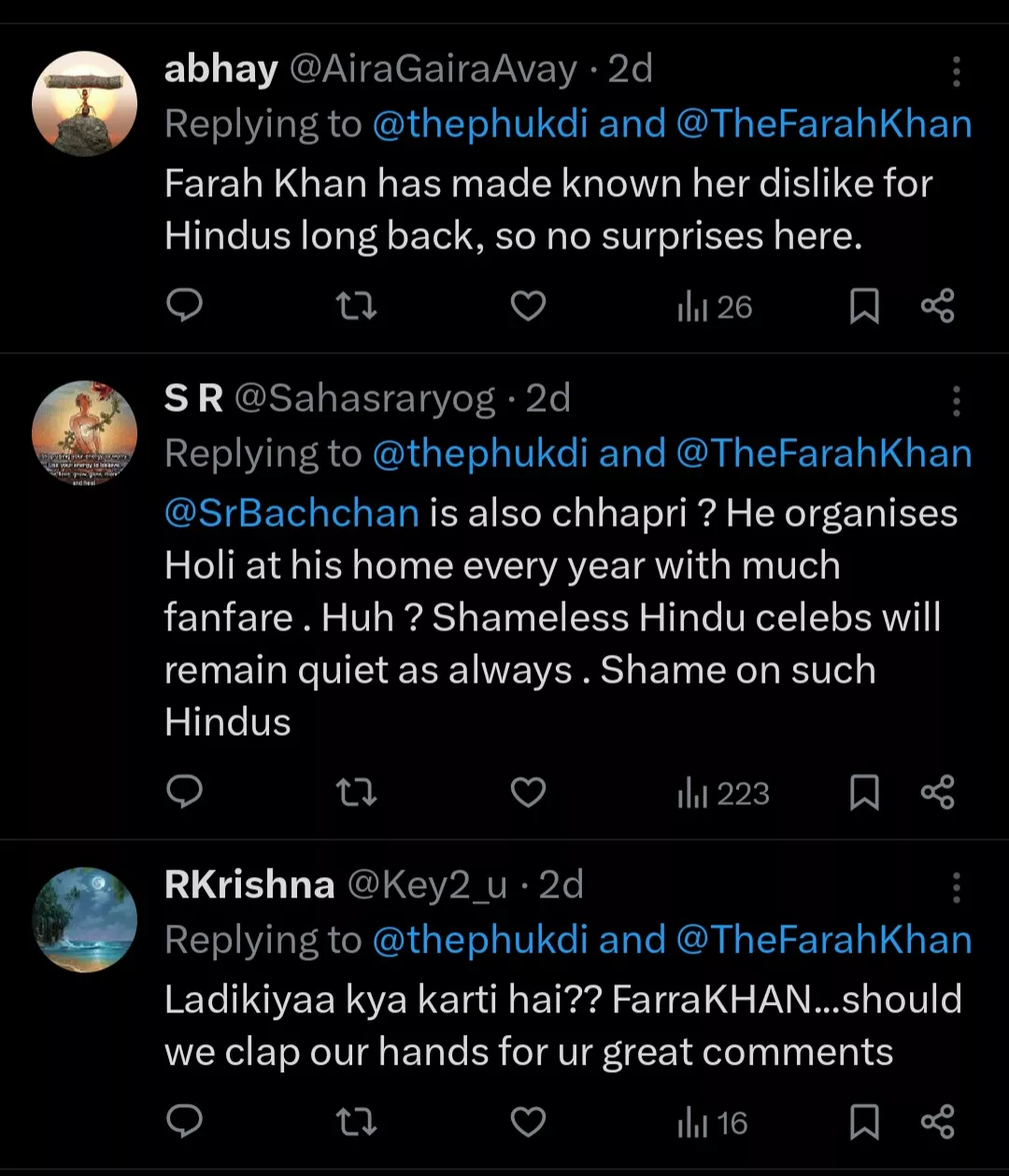Like S R's tweet
Screen dimensions: 1009x1176
pos(528,793)
